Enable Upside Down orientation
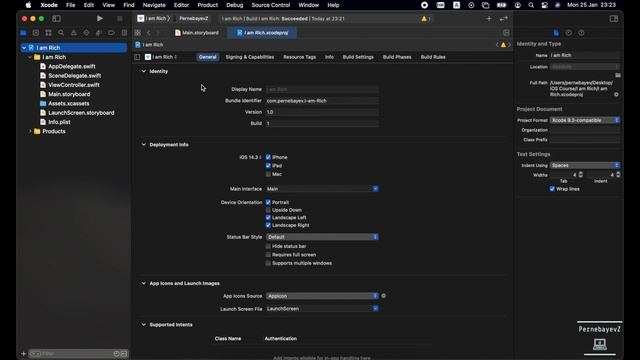The width and height of the screenshot is (640, 360). pos(268,210)
